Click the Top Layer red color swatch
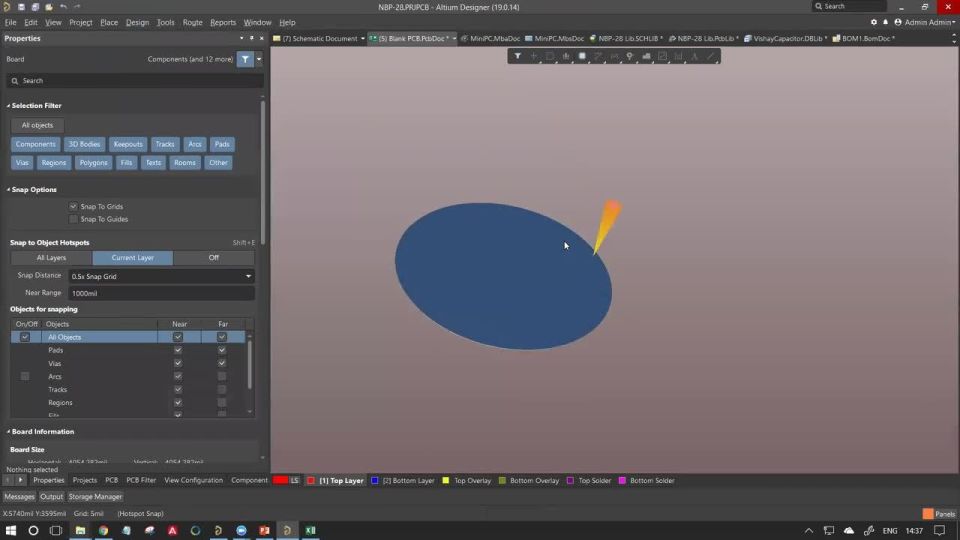Viewport: 960px width, 540px height. 311,481
